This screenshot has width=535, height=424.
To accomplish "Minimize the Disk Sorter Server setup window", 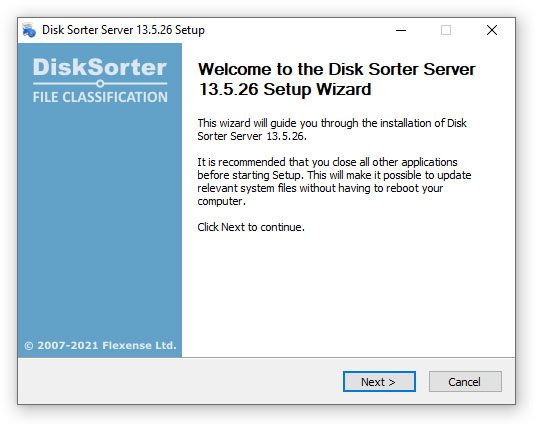I will (x=401, y=30).
